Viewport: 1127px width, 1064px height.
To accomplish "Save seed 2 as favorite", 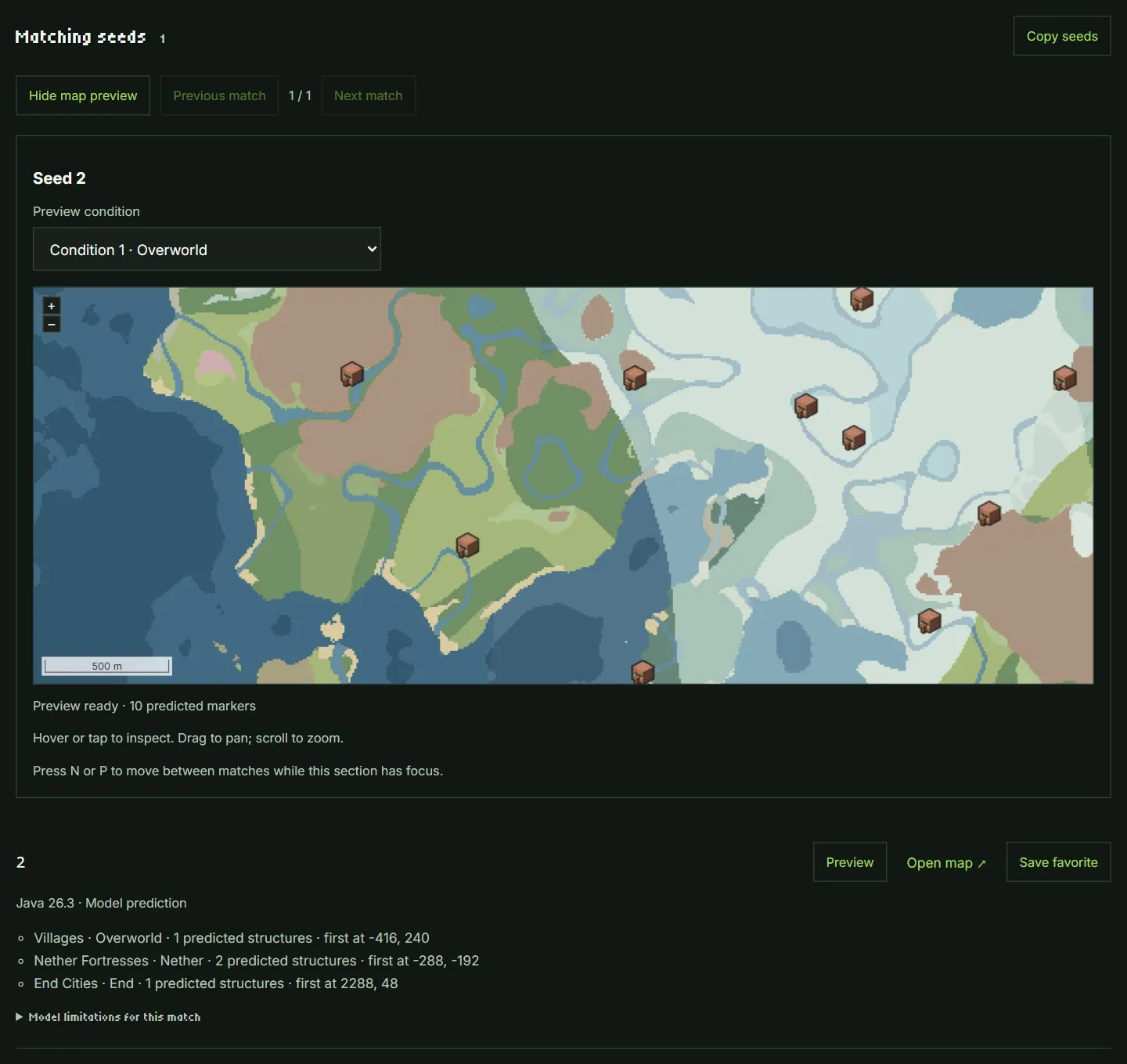I will pos(1058,862).
